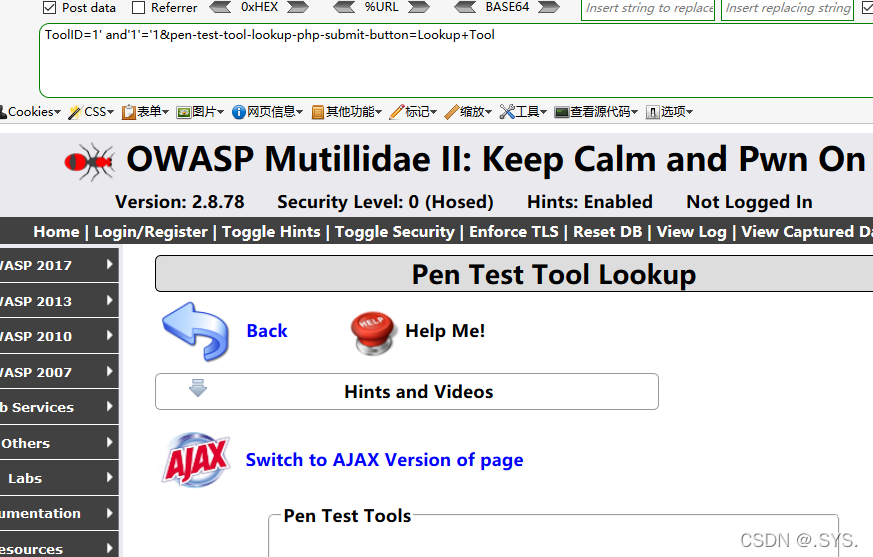Click left arrow beside 0xHEX
Screen dimensions: 873x557
click(x=220, y=7)
